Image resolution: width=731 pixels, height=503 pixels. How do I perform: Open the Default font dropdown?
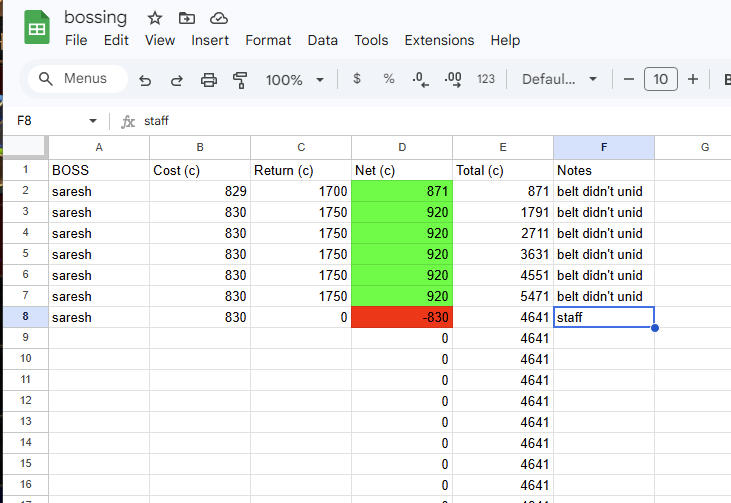click(559, 79)
